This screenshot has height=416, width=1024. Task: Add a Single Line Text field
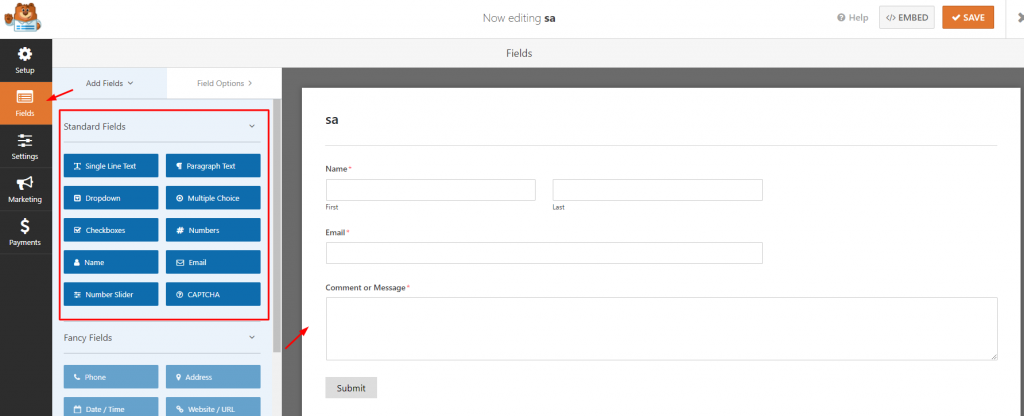point(111,166)
